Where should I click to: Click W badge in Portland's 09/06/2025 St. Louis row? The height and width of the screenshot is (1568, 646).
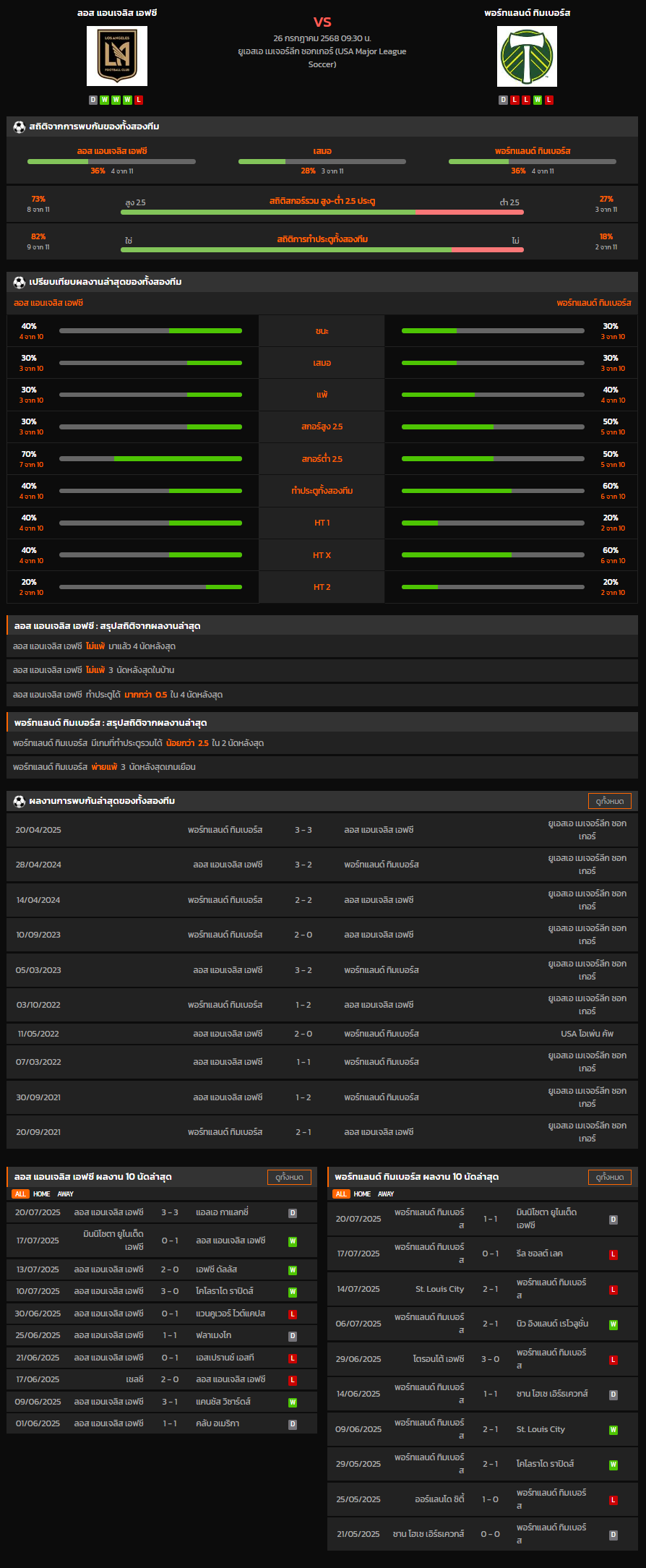pos(613,1430)
